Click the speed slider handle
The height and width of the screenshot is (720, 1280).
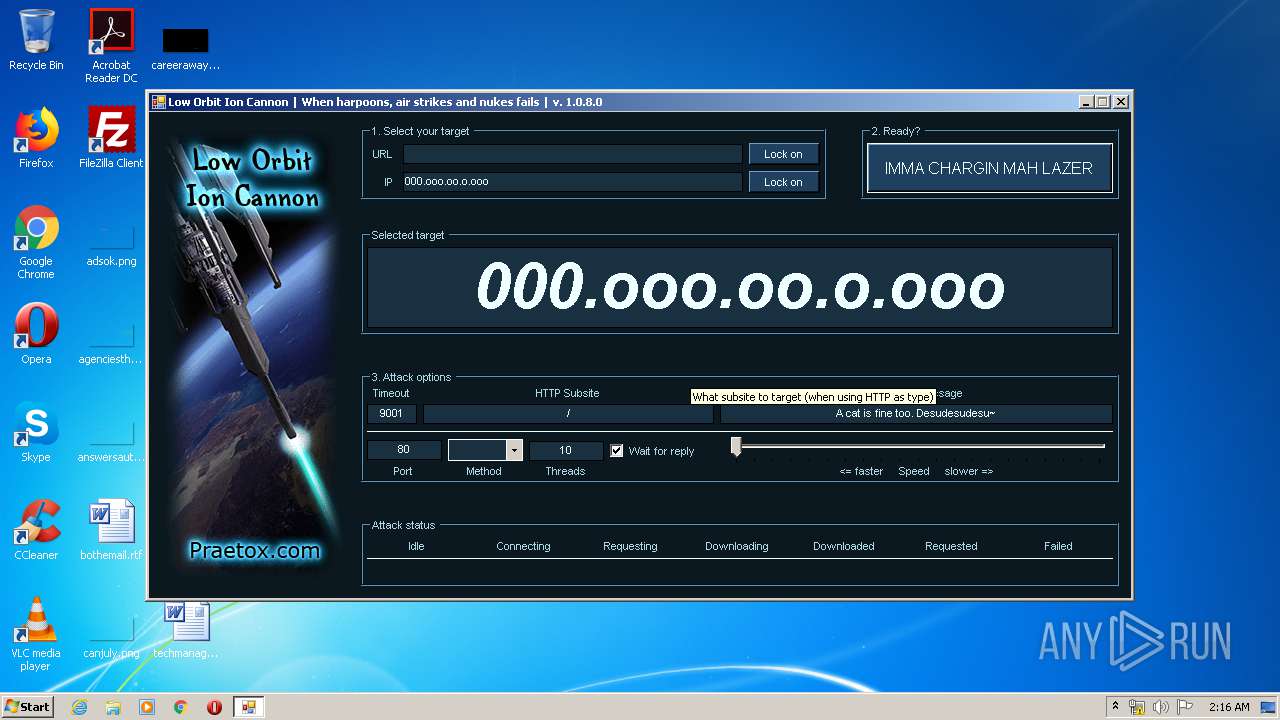[736, 447]
